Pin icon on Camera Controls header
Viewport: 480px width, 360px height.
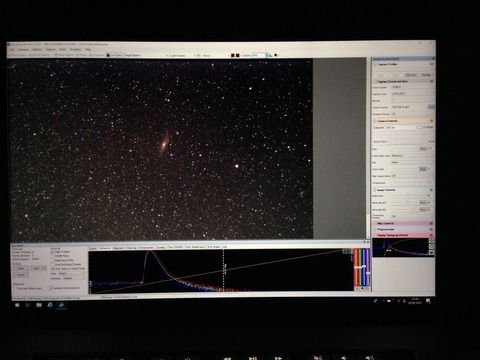click(x=432, y=121)
